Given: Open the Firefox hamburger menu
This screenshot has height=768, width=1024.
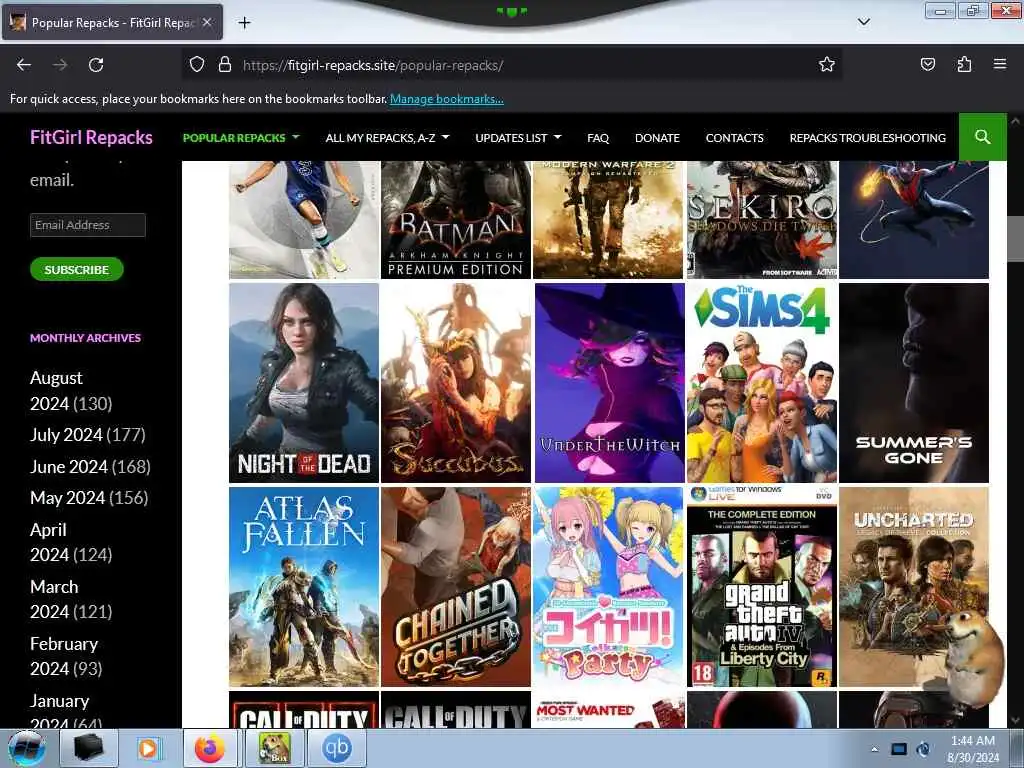Looking at the screenshot, I should coord(1000,64).
